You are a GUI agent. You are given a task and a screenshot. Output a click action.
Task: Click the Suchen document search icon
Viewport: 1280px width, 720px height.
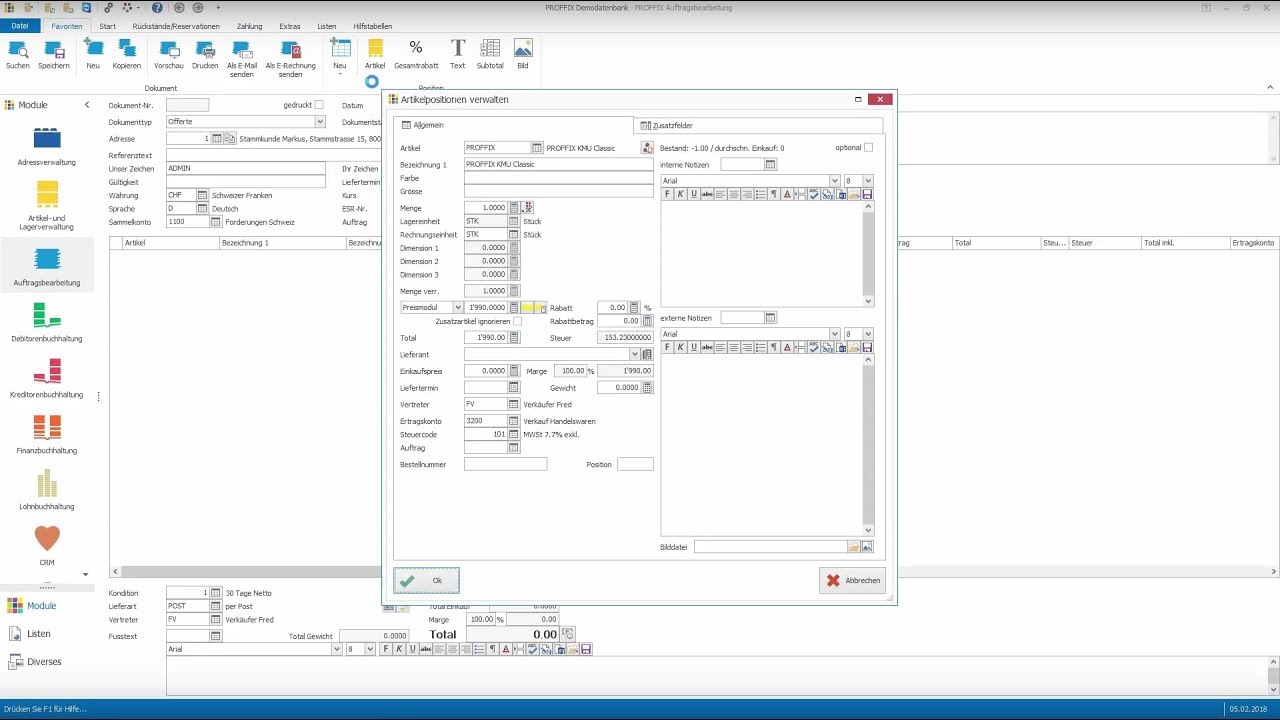(17, 48)
